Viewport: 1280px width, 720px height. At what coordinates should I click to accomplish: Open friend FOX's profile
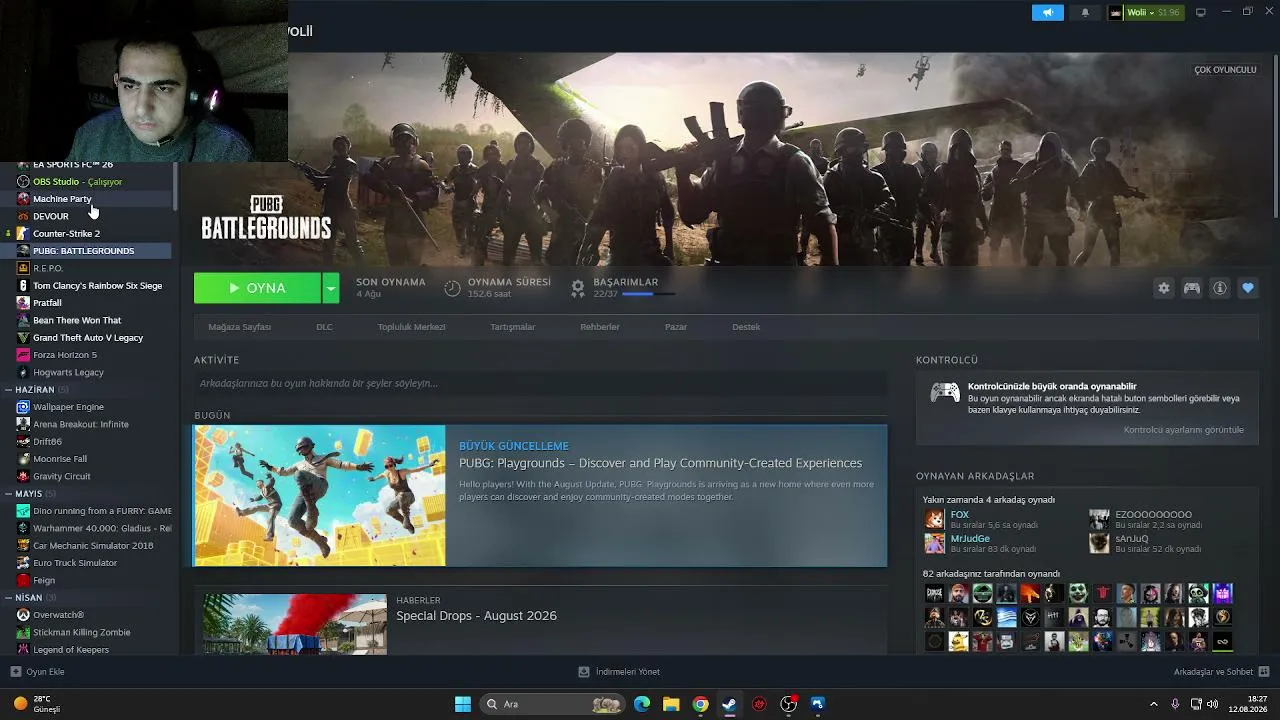(x=959, y=515)
